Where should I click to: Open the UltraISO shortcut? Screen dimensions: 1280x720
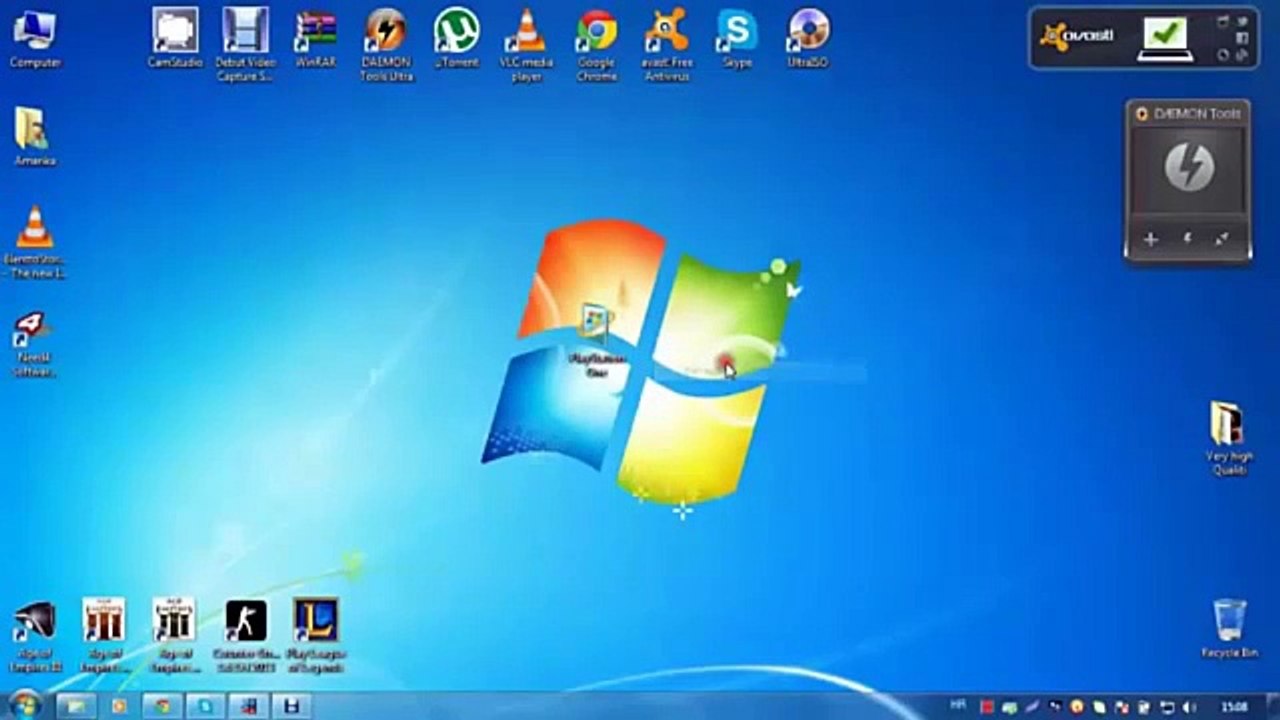coord(808,38)
